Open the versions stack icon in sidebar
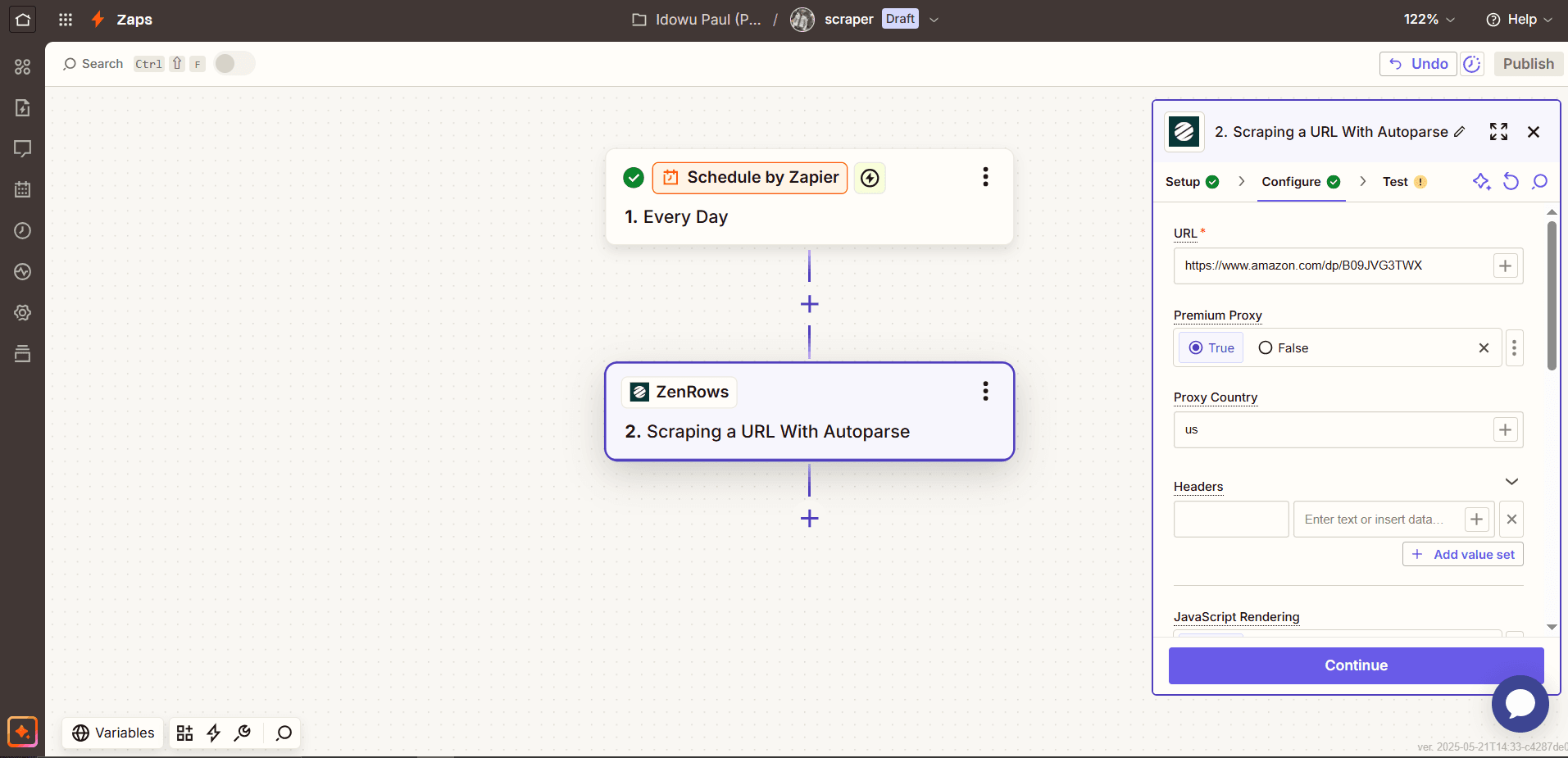 pos(23,353)
